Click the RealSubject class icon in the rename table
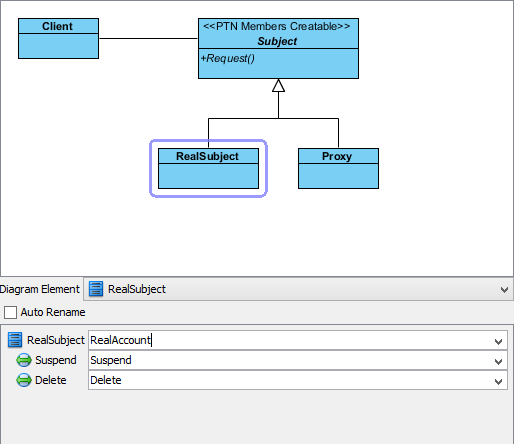Screen dimensions: 514x444 point(15,340)
